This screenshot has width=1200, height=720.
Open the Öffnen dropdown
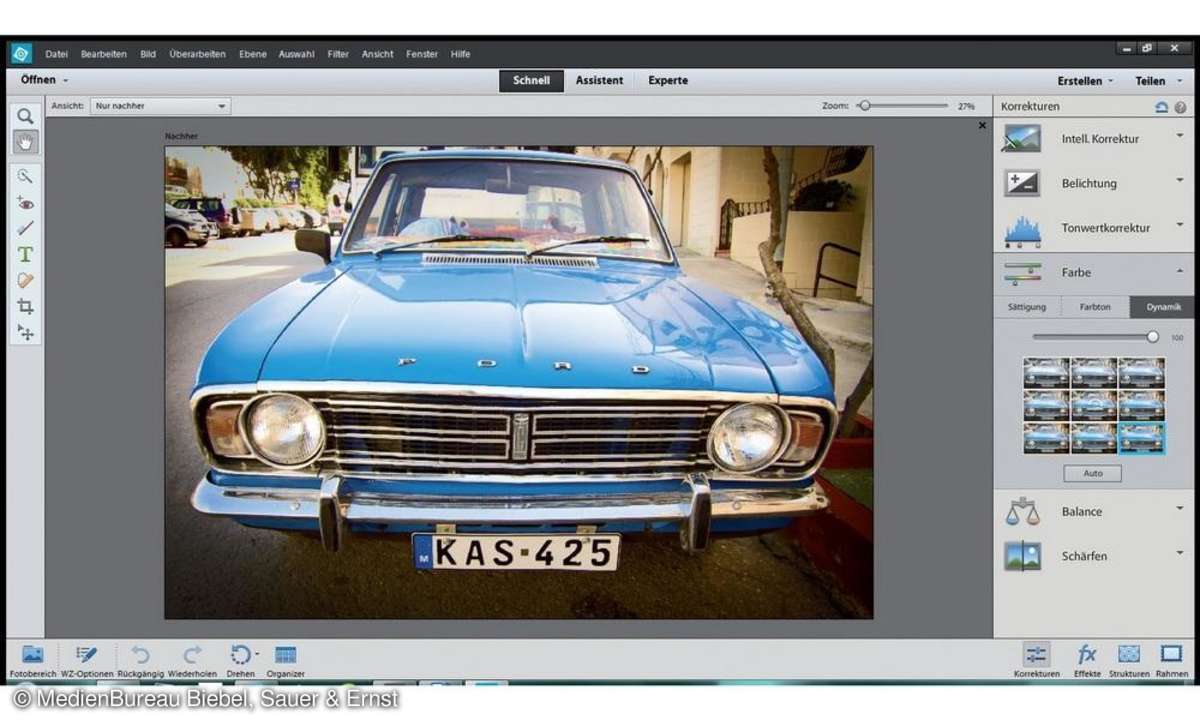[45, 80]
